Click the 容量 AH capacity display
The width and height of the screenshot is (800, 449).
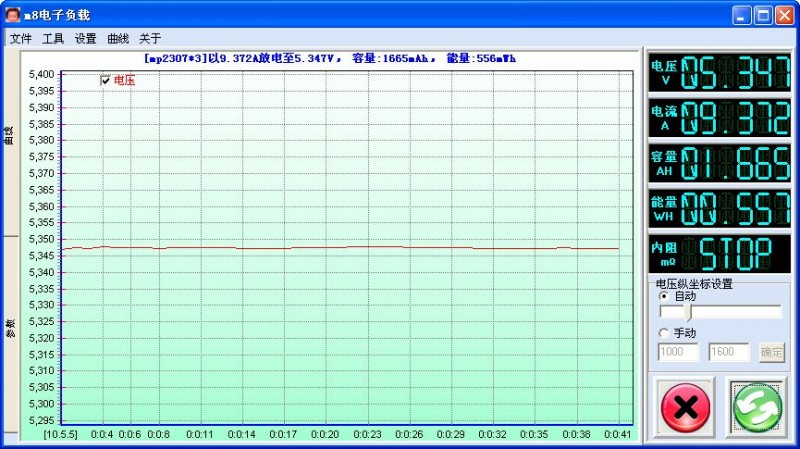click(x=719, y=163)
